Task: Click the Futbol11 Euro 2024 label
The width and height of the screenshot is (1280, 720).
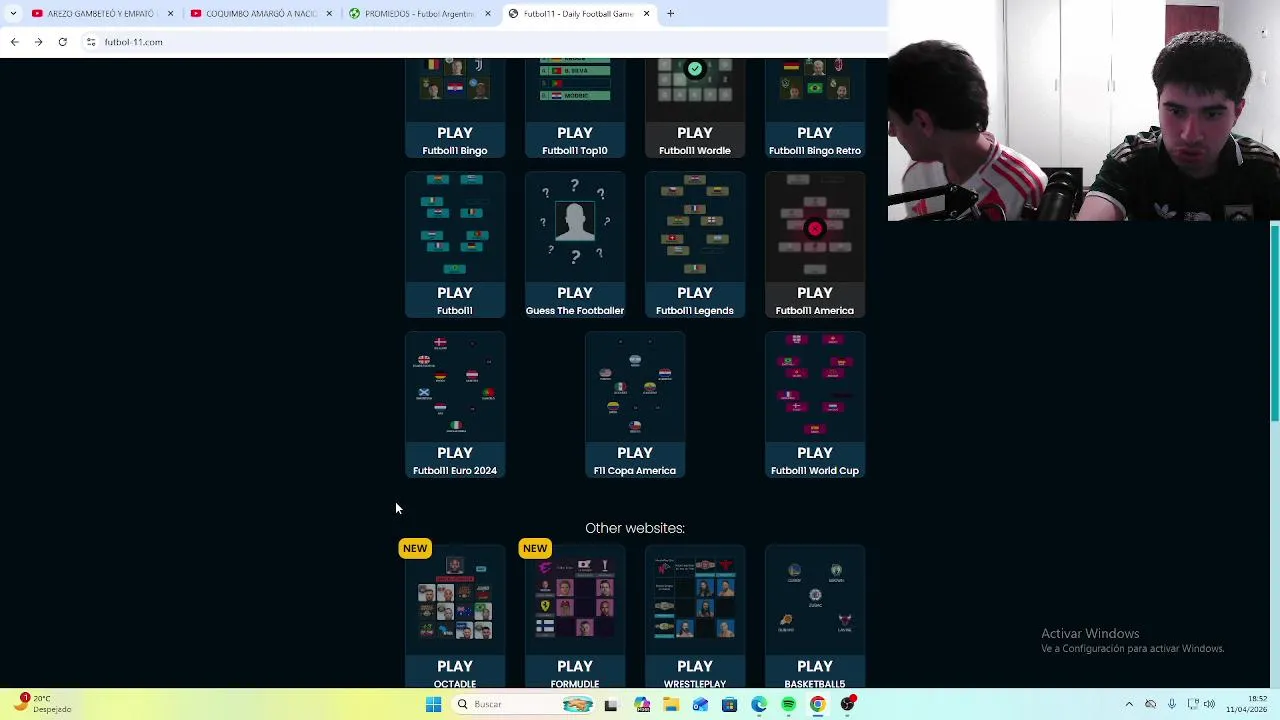Action: 454,471
